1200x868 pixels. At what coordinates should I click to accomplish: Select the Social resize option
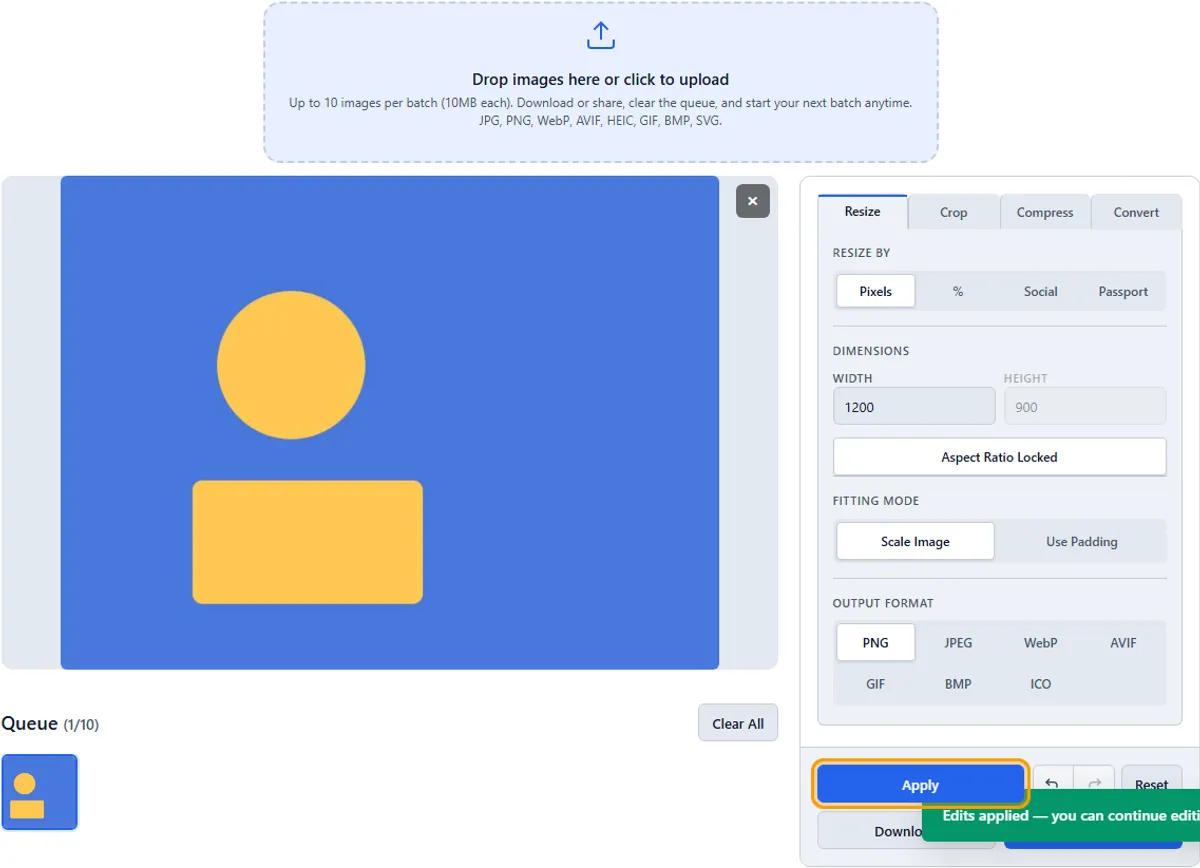coord(1040,292)
